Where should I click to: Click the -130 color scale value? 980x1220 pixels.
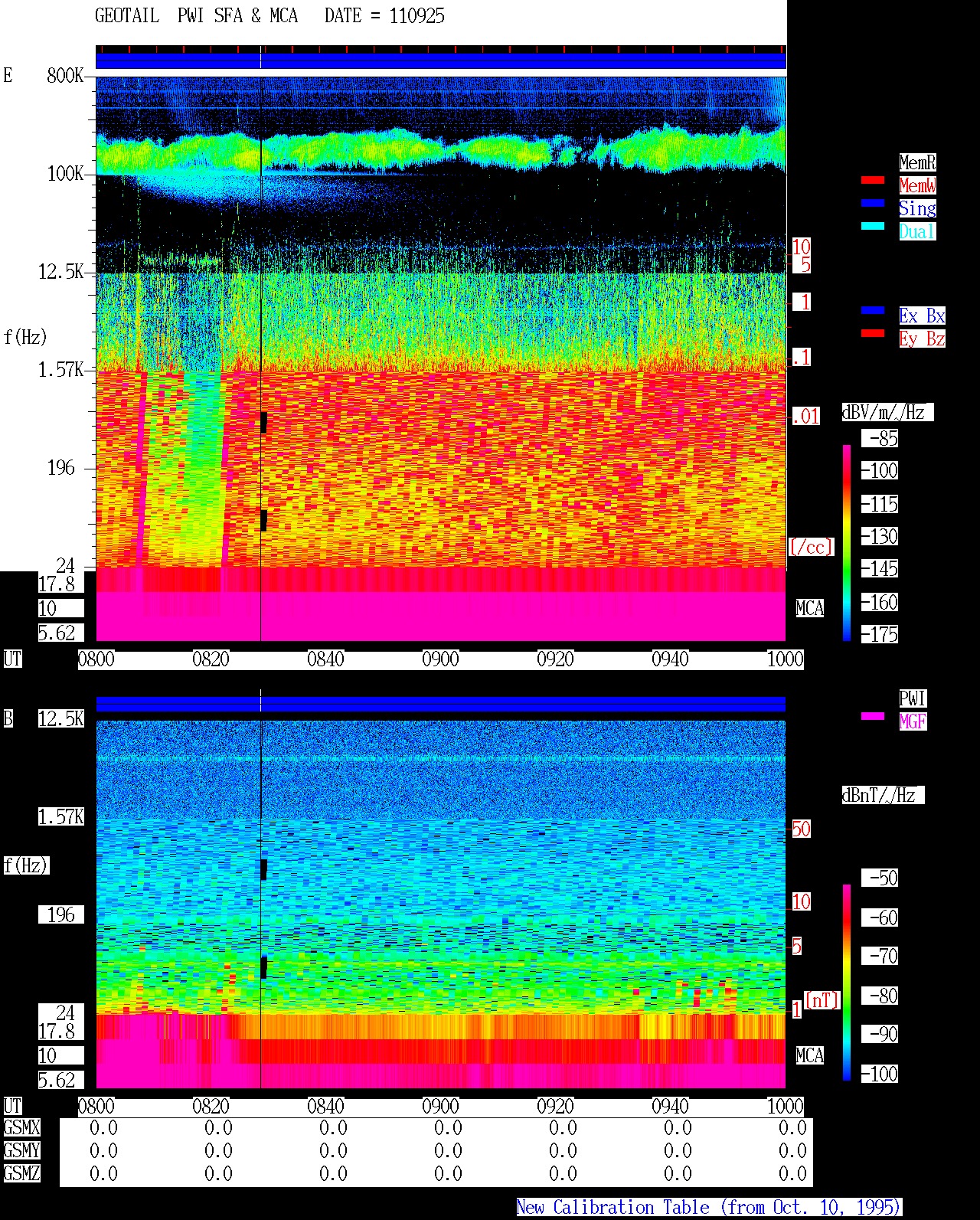880,536
